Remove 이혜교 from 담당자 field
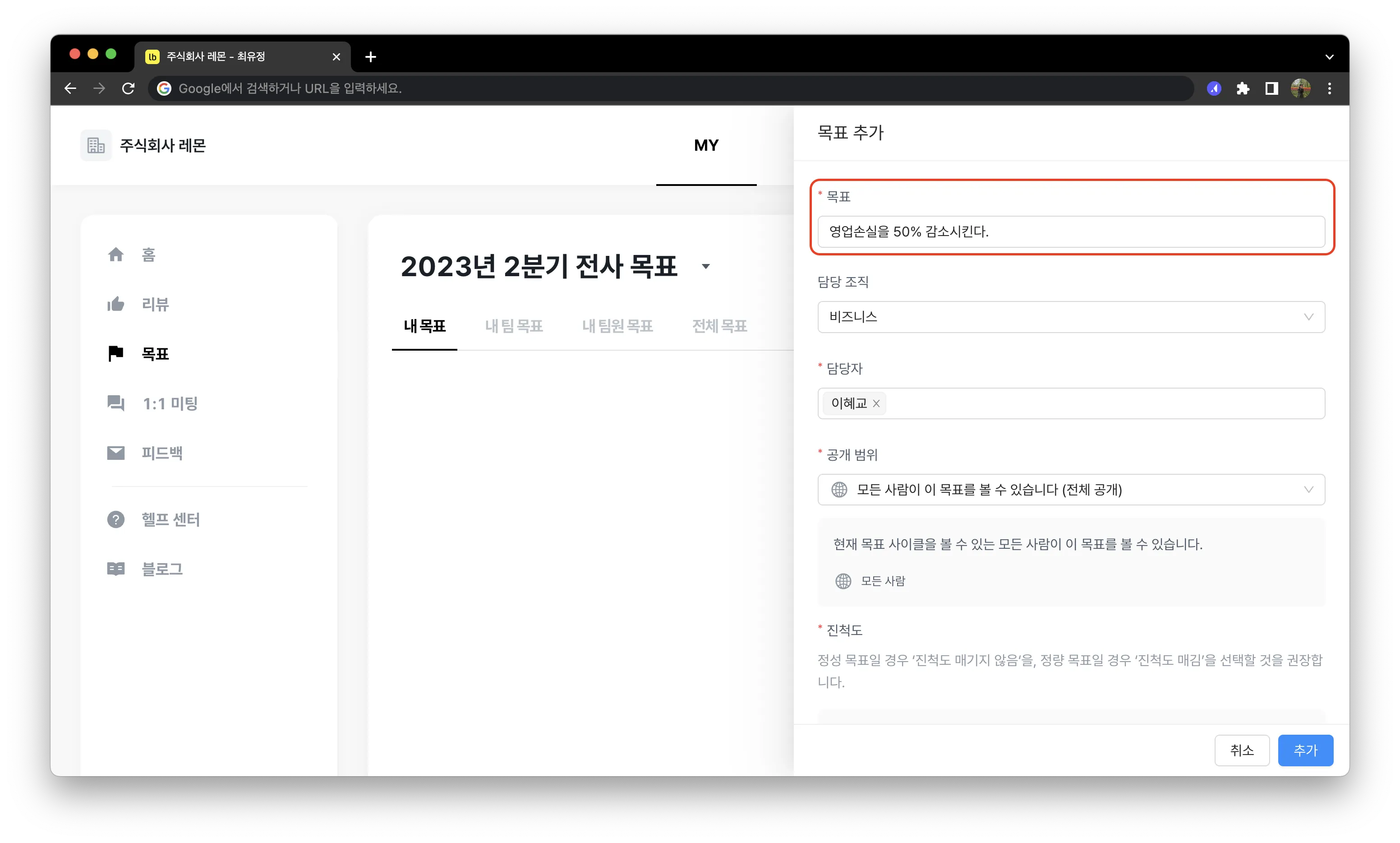1400x843 pixels. tap(876, 403)
